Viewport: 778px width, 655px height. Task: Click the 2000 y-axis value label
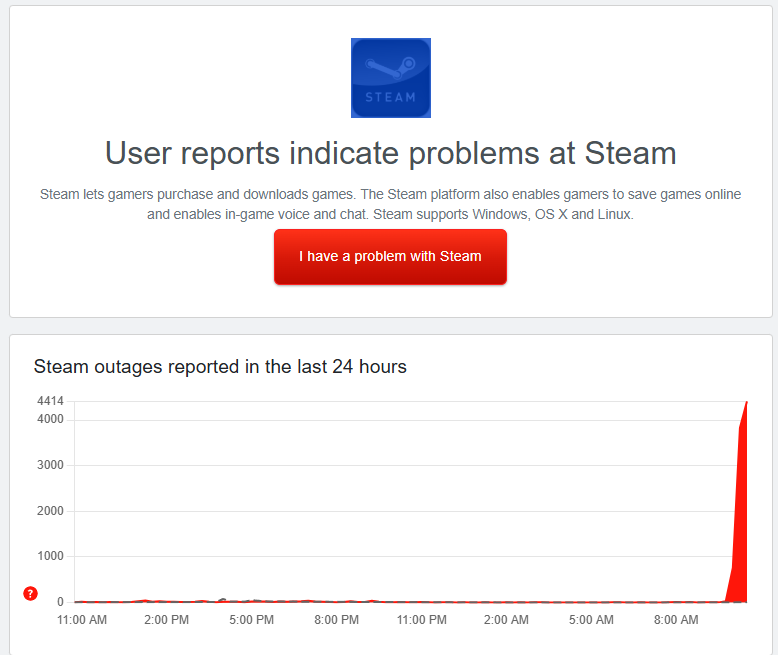50,511
